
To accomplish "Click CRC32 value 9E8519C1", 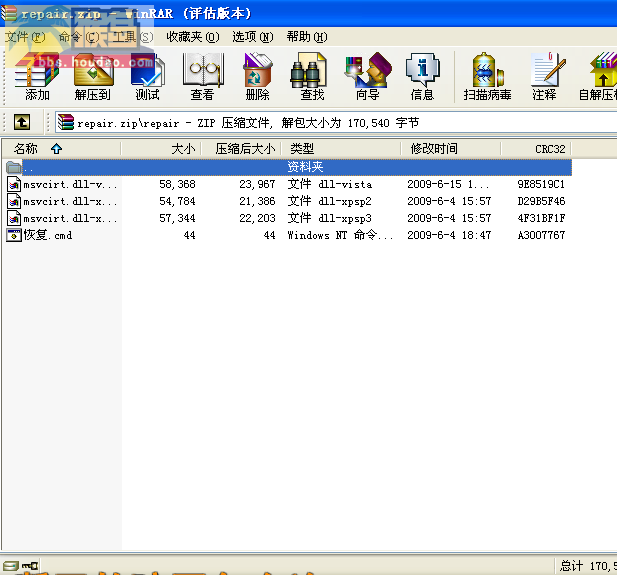I will coord(541,184).
